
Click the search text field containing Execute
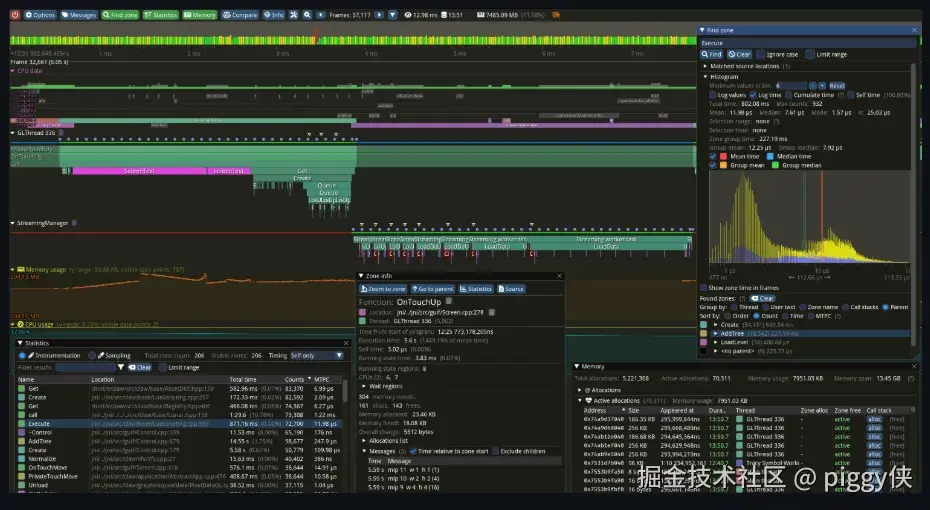(808, 43)
